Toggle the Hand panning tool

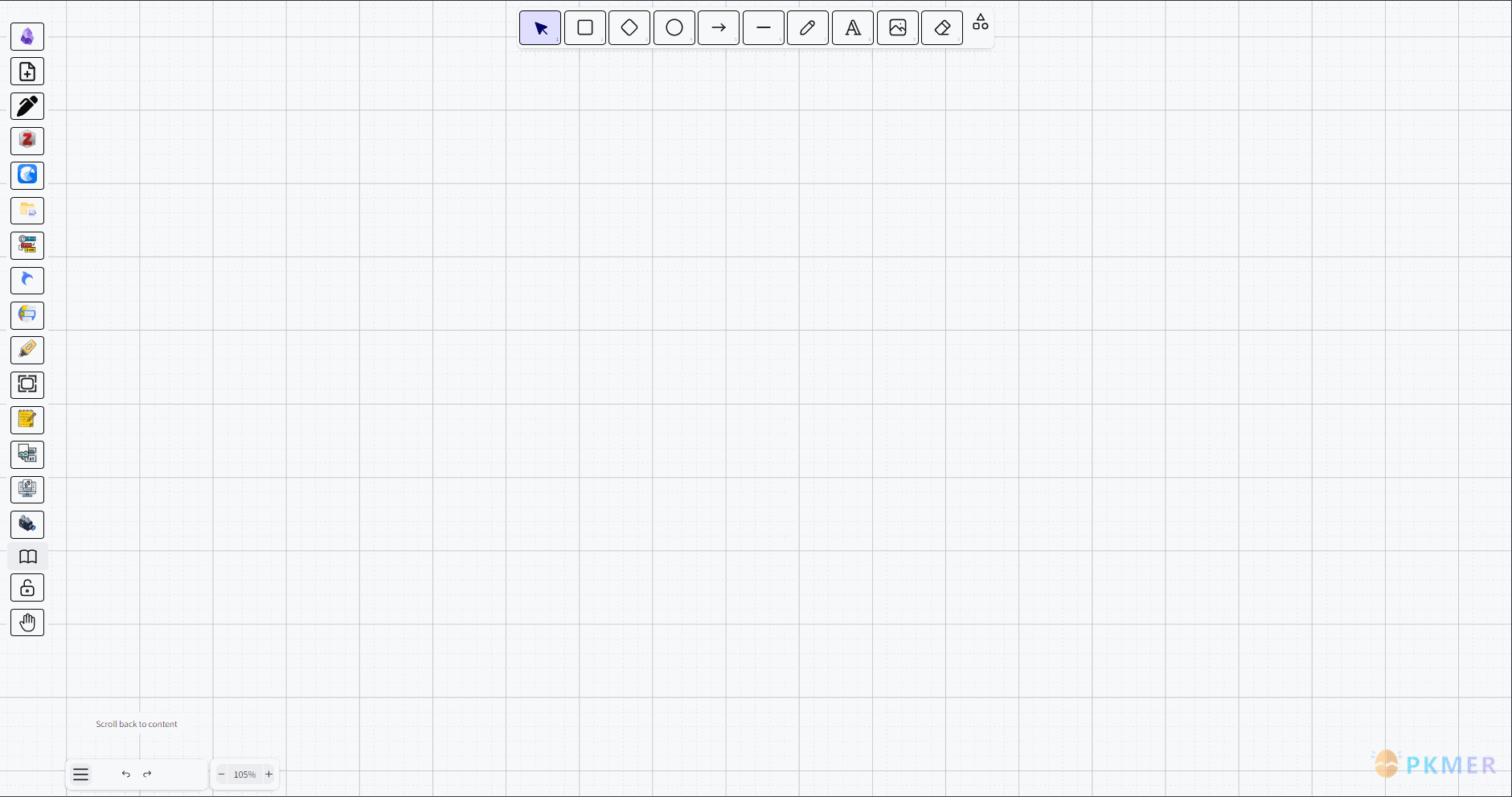coord(27,622)
